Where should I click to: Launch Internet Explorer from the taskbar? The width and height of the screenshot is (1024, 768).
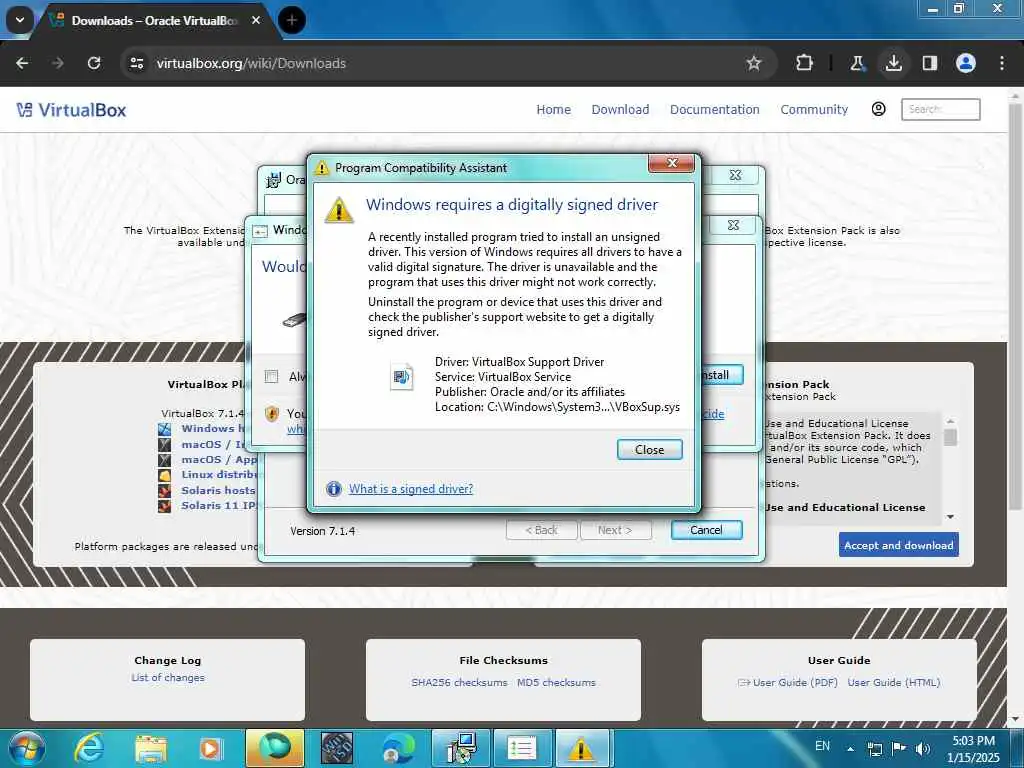click(88, 748)
